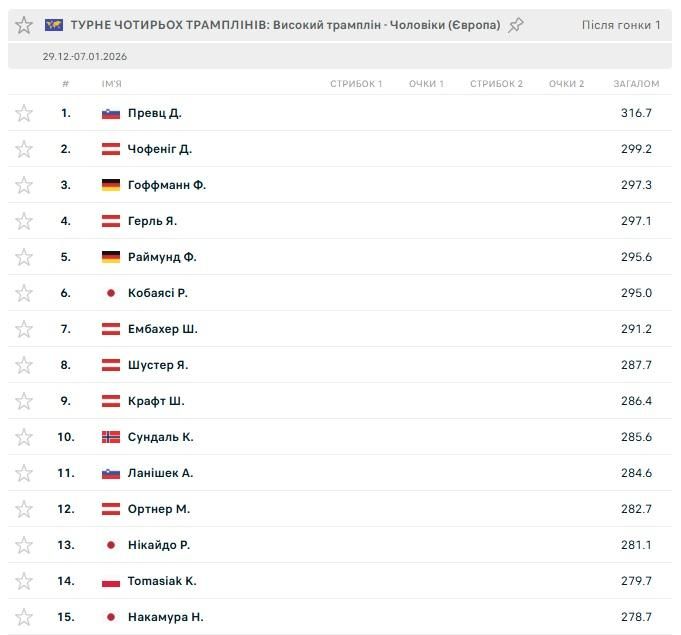The height and width of the screenshot is (635, 681).
Task: Click the Europe tournament category flag icon
Action: click(54, 25)
